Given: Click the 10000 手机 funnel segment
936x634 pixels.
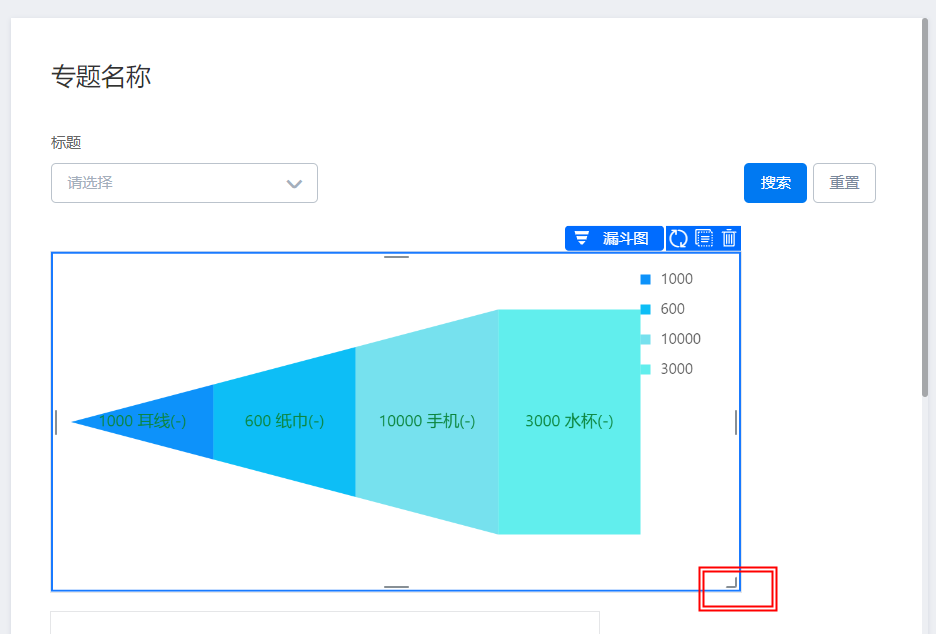Looking at the screenshot, I should point(427,421).
